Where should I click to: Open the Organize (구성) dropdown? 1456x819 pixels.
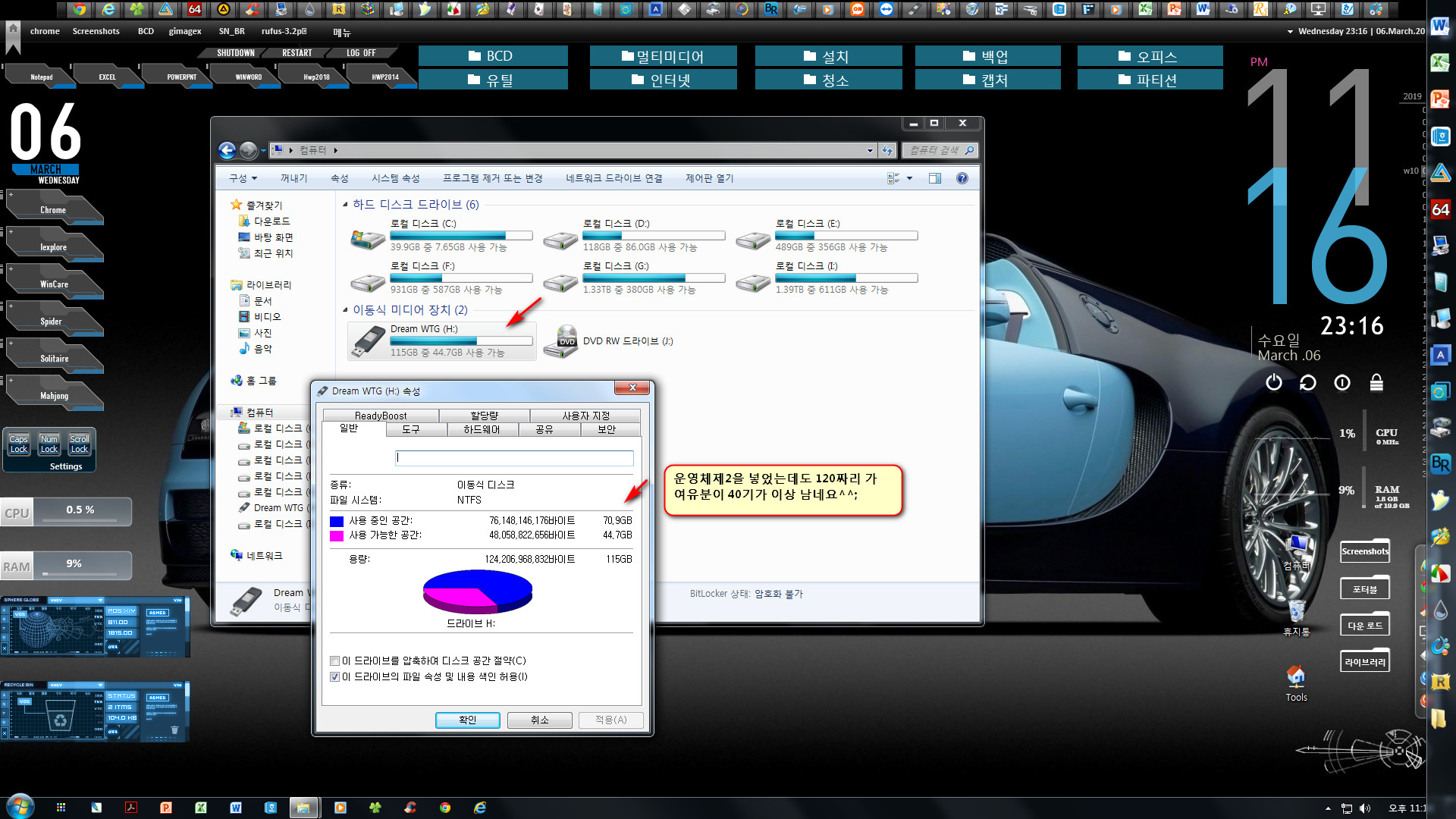click(243, 178)
